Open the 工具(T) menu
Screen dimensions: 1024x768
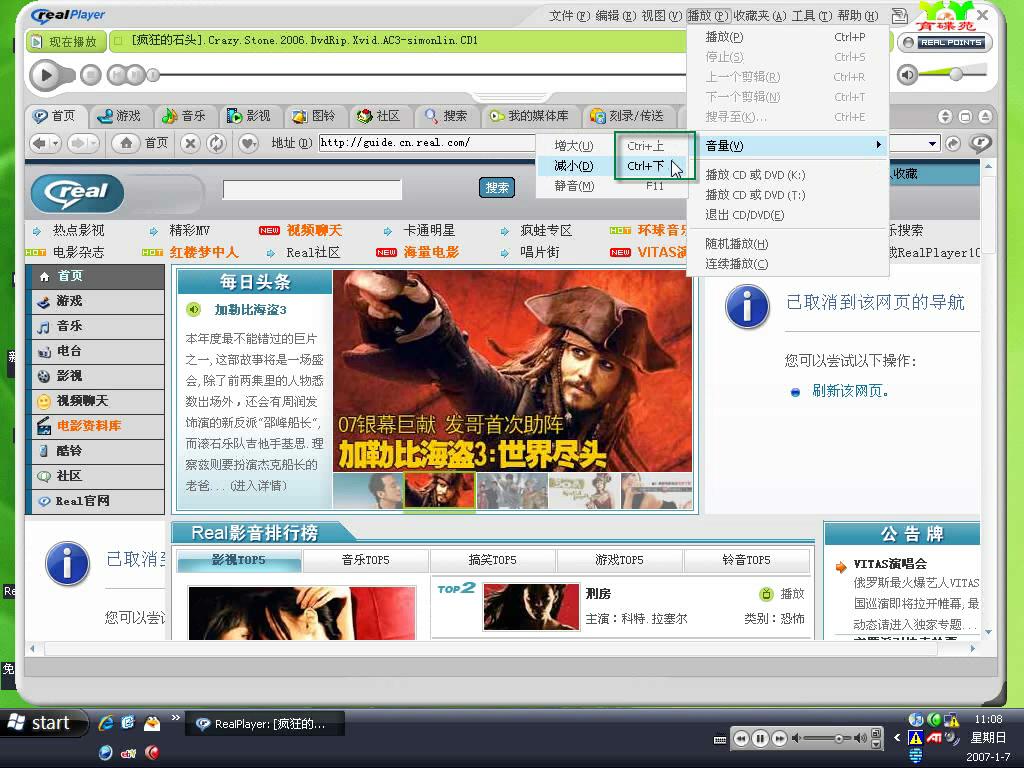pos(812,16)
